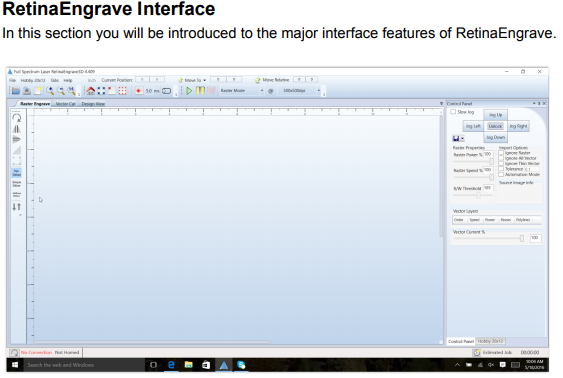Select the Jarvis Dither option

tap(17, 195)
